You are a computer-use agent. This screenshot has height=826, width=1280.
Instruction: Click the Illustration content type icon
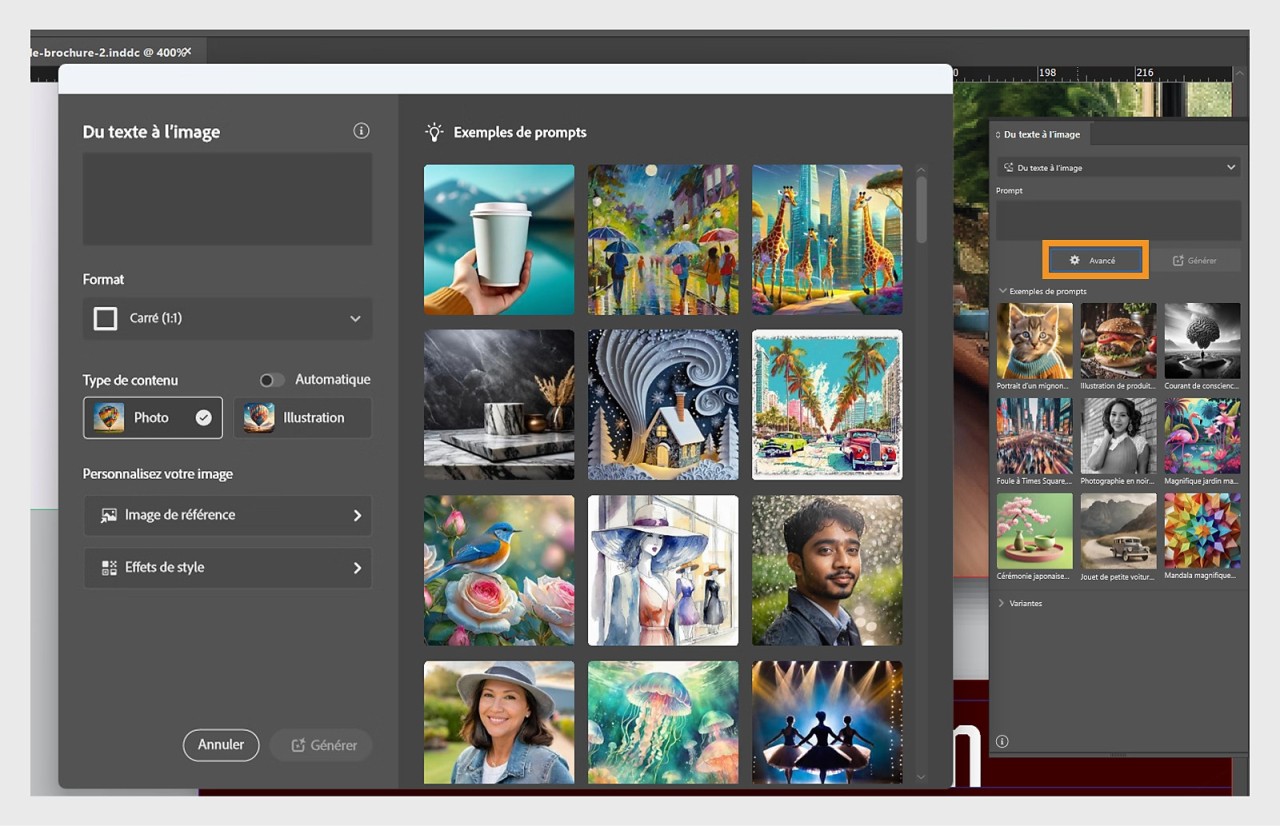258,417
